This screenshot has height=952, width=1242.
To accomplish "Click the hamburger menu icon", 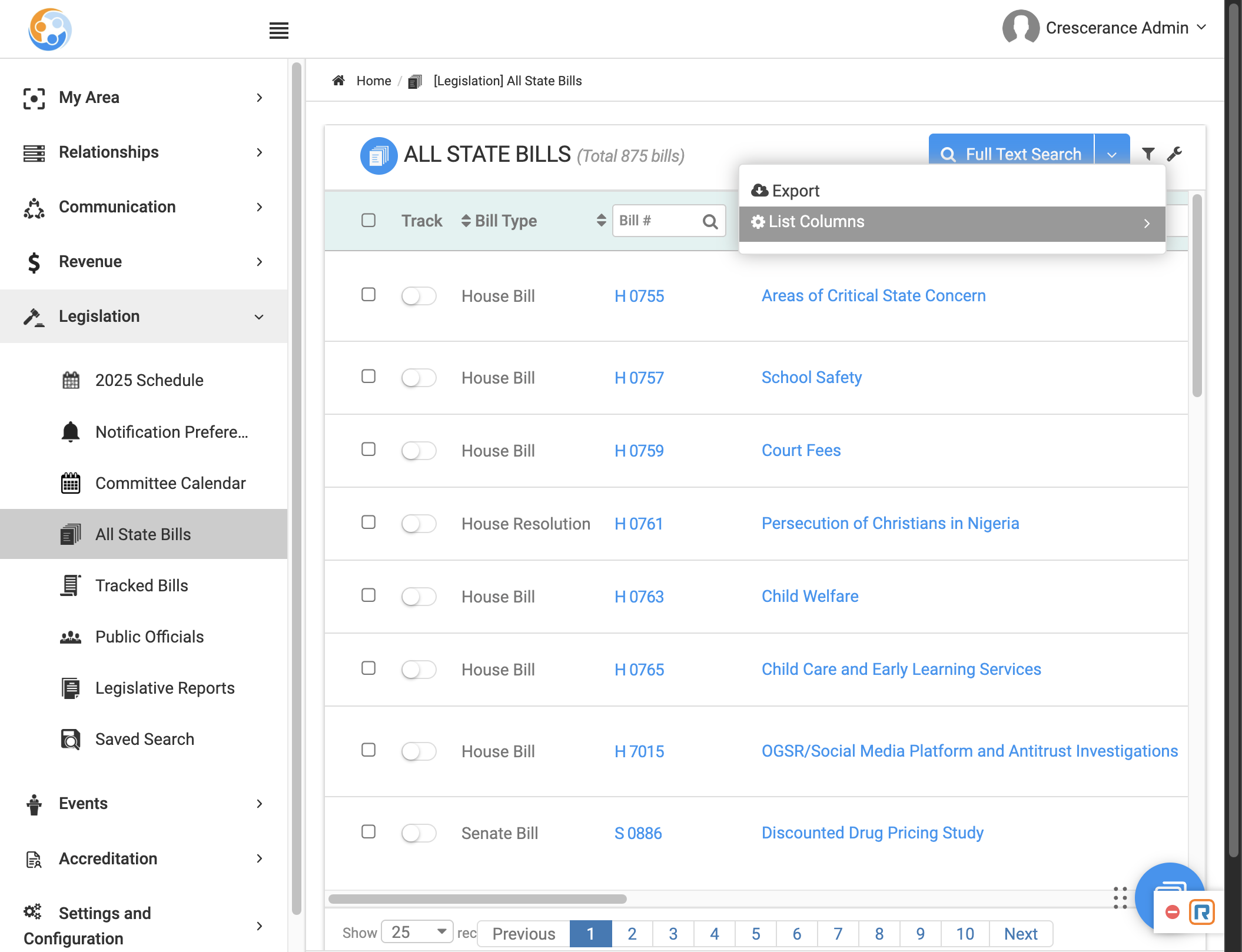I will (278, 30).
